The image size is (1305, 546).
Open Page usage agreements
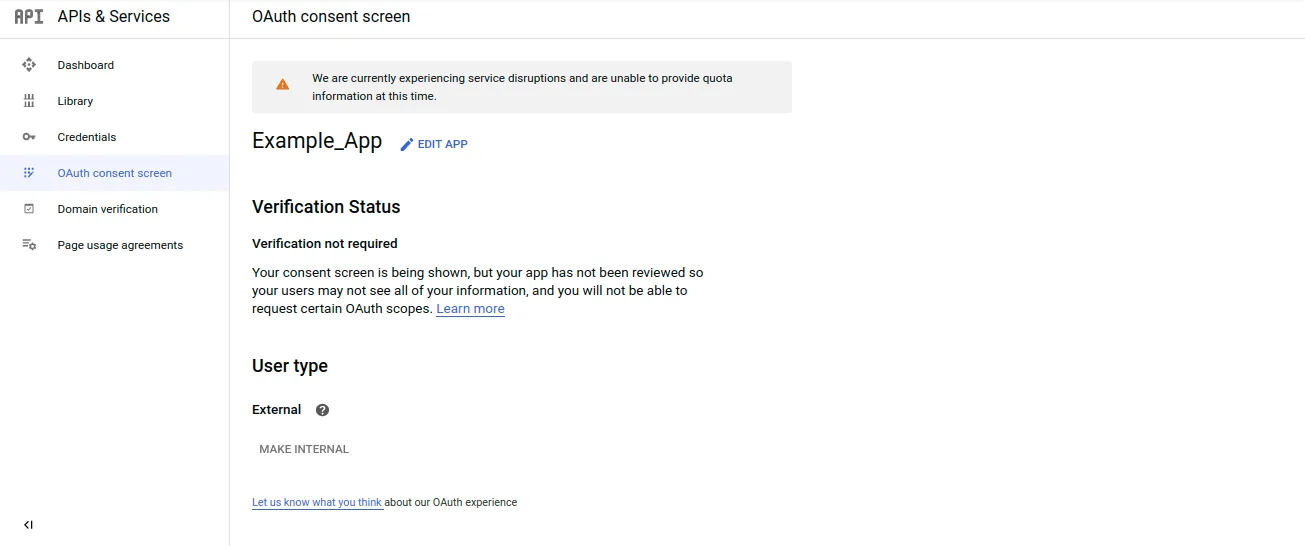(114, 245)
